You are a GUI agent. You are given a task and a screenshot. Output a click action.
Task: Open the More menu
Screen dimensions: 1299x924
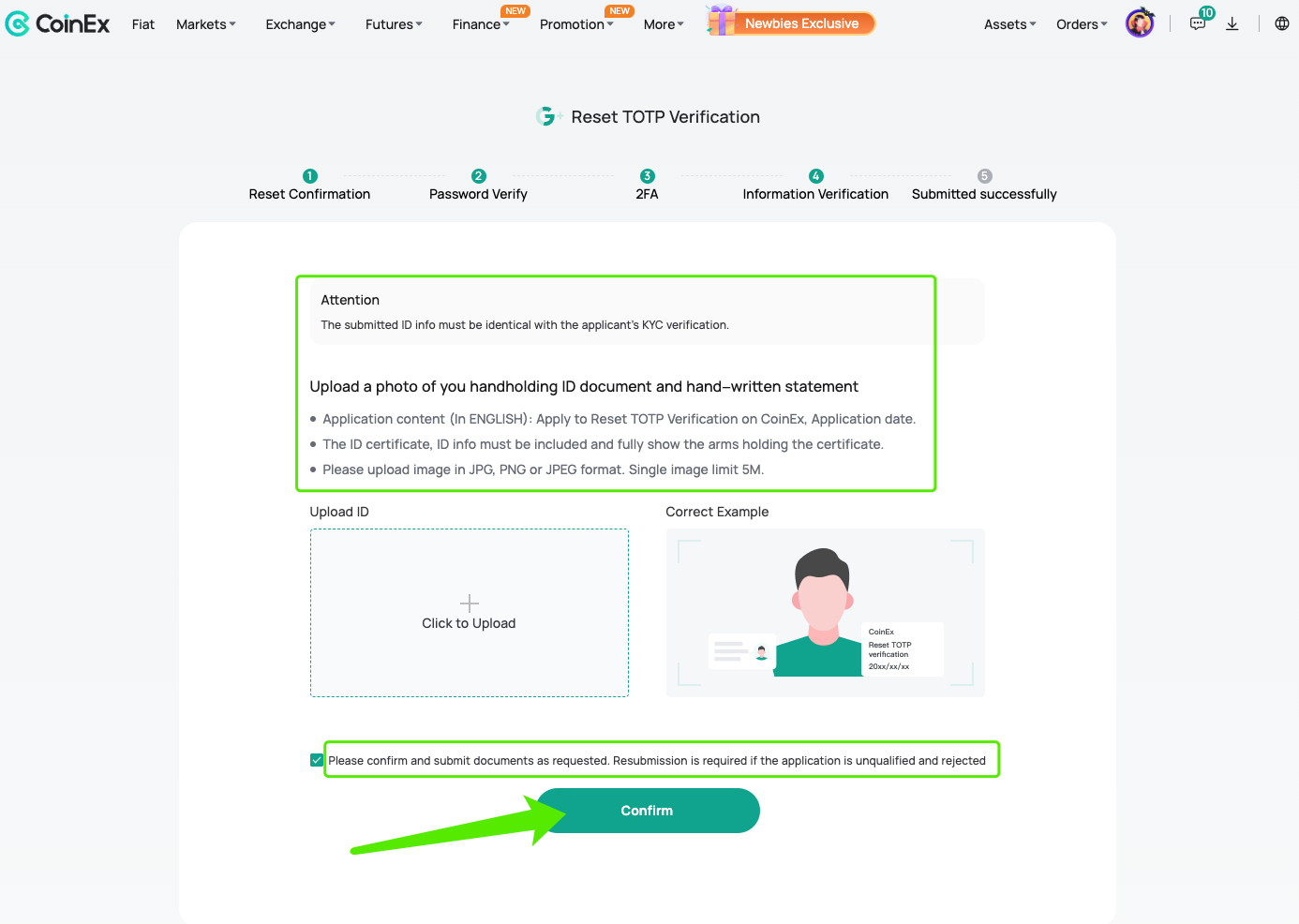[x=664, y=24]
